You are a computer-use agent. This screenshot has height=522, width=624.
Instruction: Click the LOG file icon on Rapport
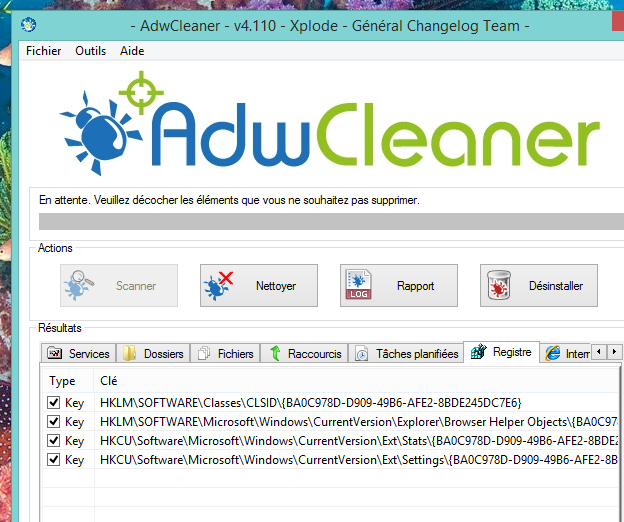[x=359, y=284]
